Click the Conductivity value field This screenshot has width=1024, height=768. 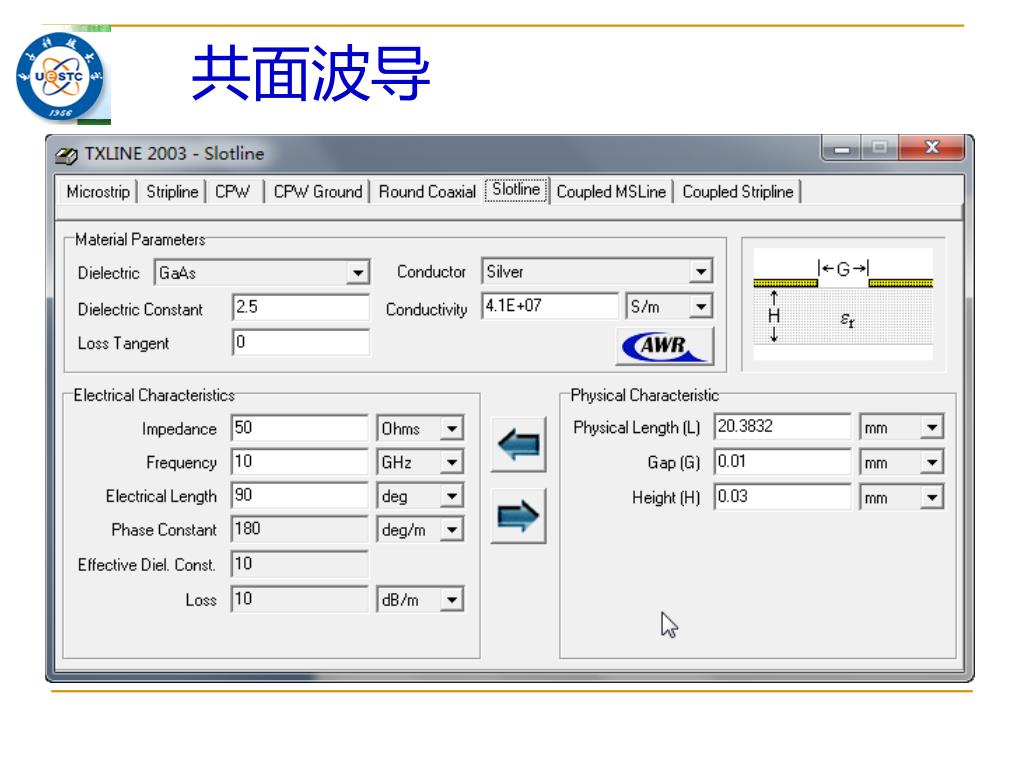(x=550, y=306)
